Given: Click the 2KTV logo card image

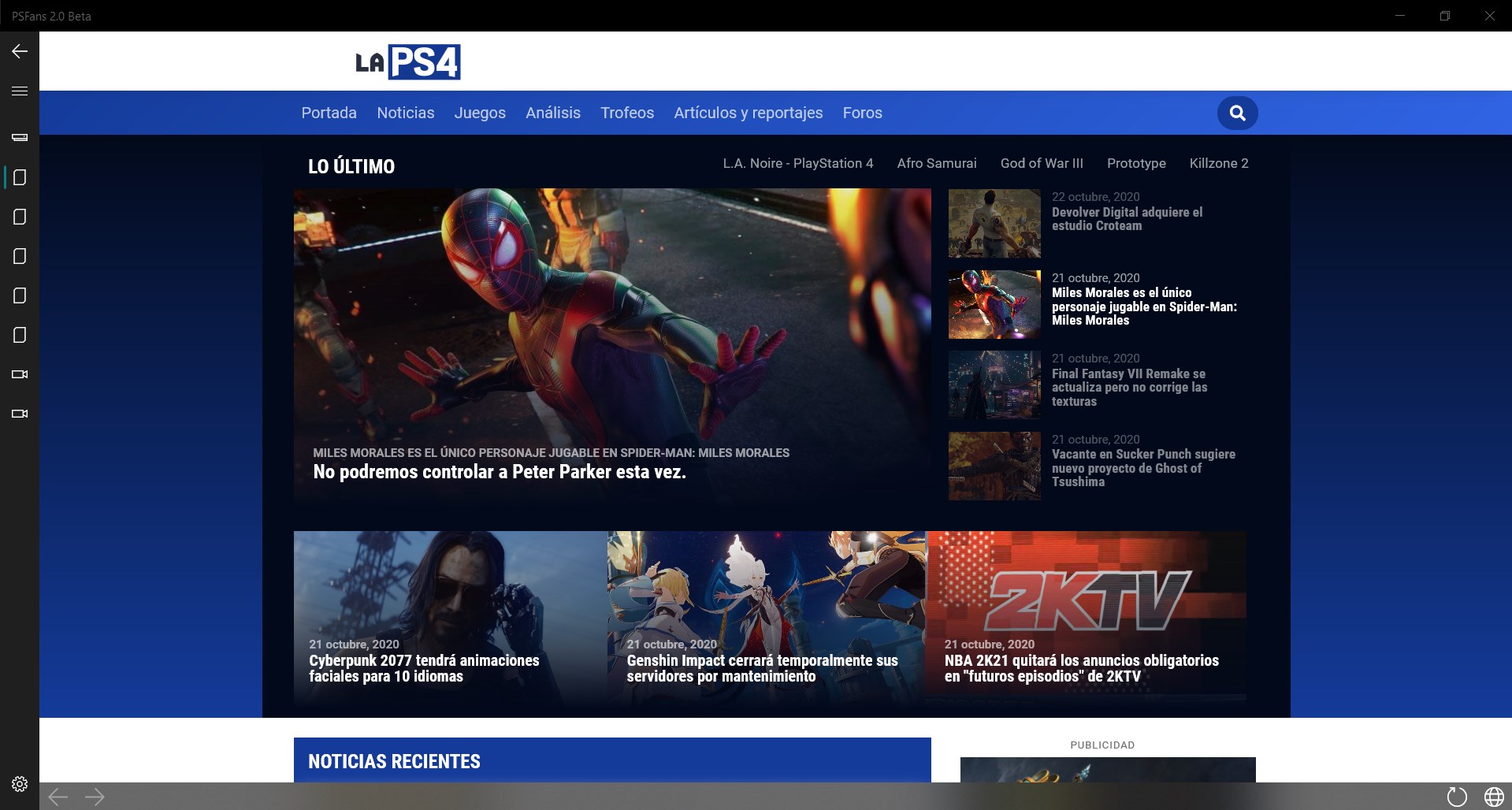Looking at the screenshot, I should coord(1087,599).
